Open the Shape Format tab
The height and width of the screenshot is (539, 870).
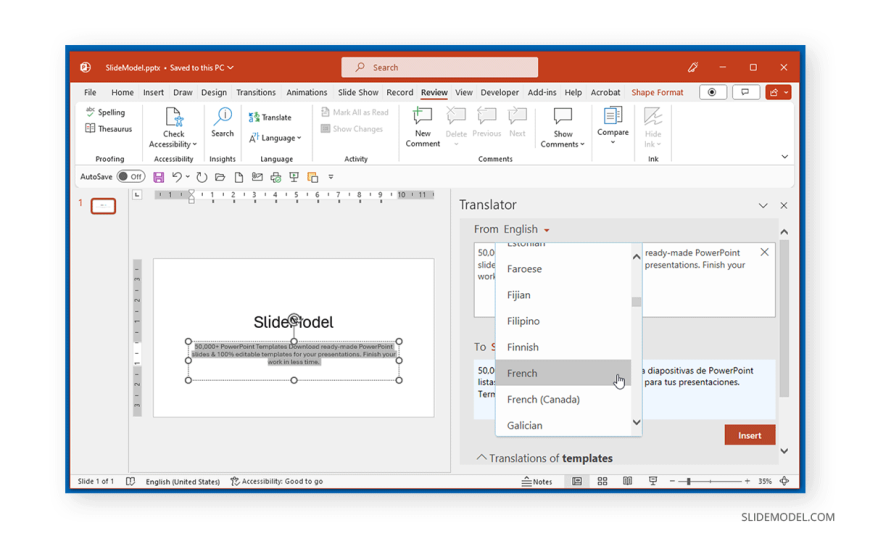click(x=657, y=92)
